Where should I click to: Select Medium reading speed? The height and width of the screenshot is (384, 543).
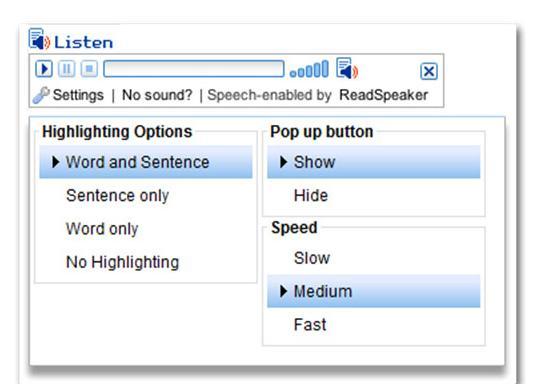(374, 291)
